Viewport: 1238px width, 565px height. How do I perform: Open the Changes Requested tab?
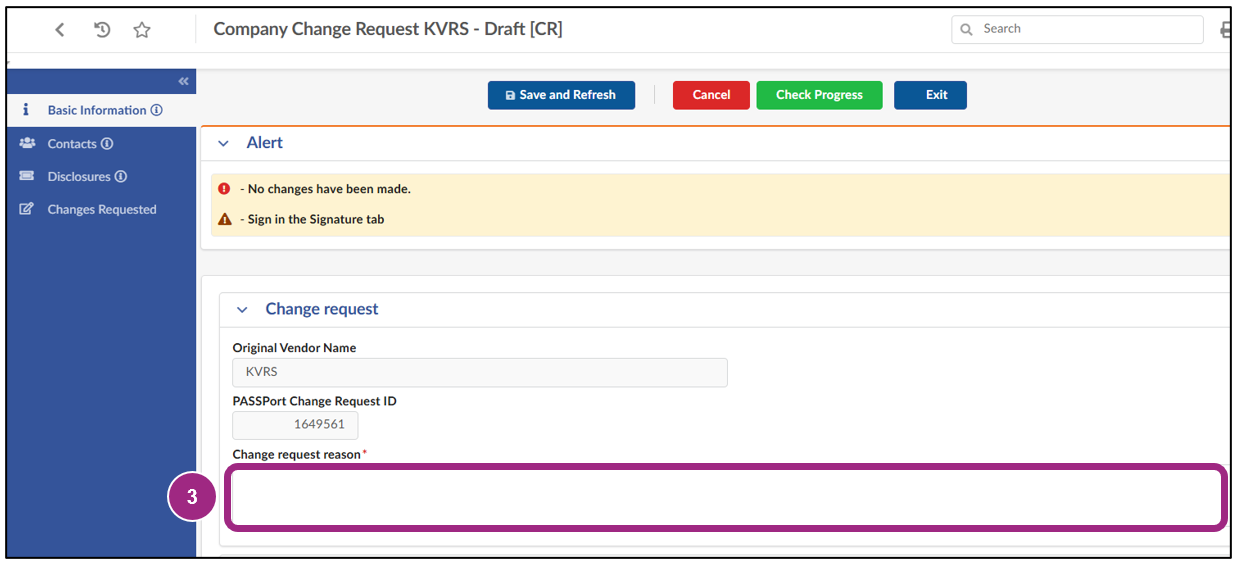click(100, 209)
